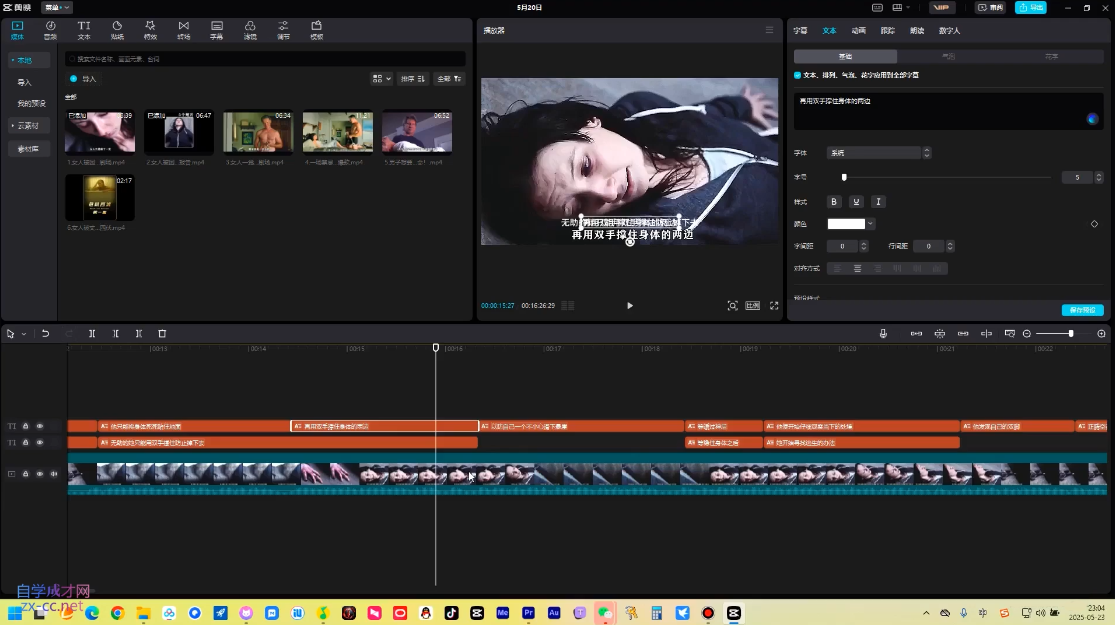Screen dimensions: 1115x625
Task: Click the 字号 font size slider handle
Action: [x=844, y=177]
